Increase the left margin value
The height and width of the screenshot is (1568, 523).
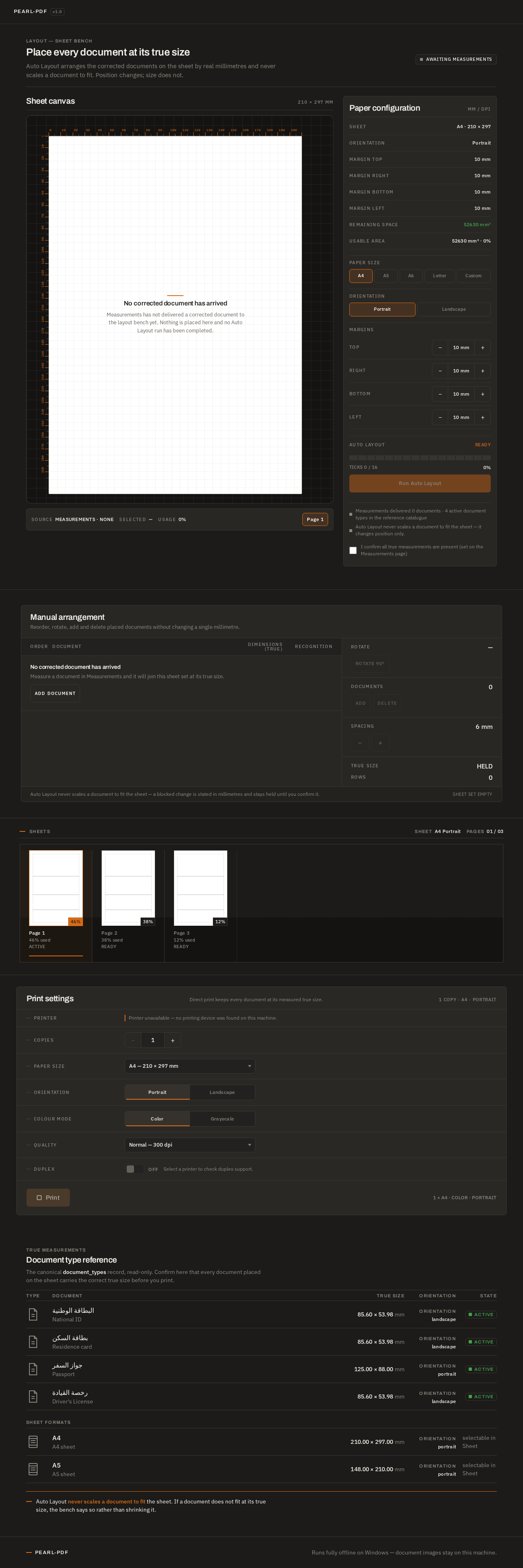(x=483, y=418)
